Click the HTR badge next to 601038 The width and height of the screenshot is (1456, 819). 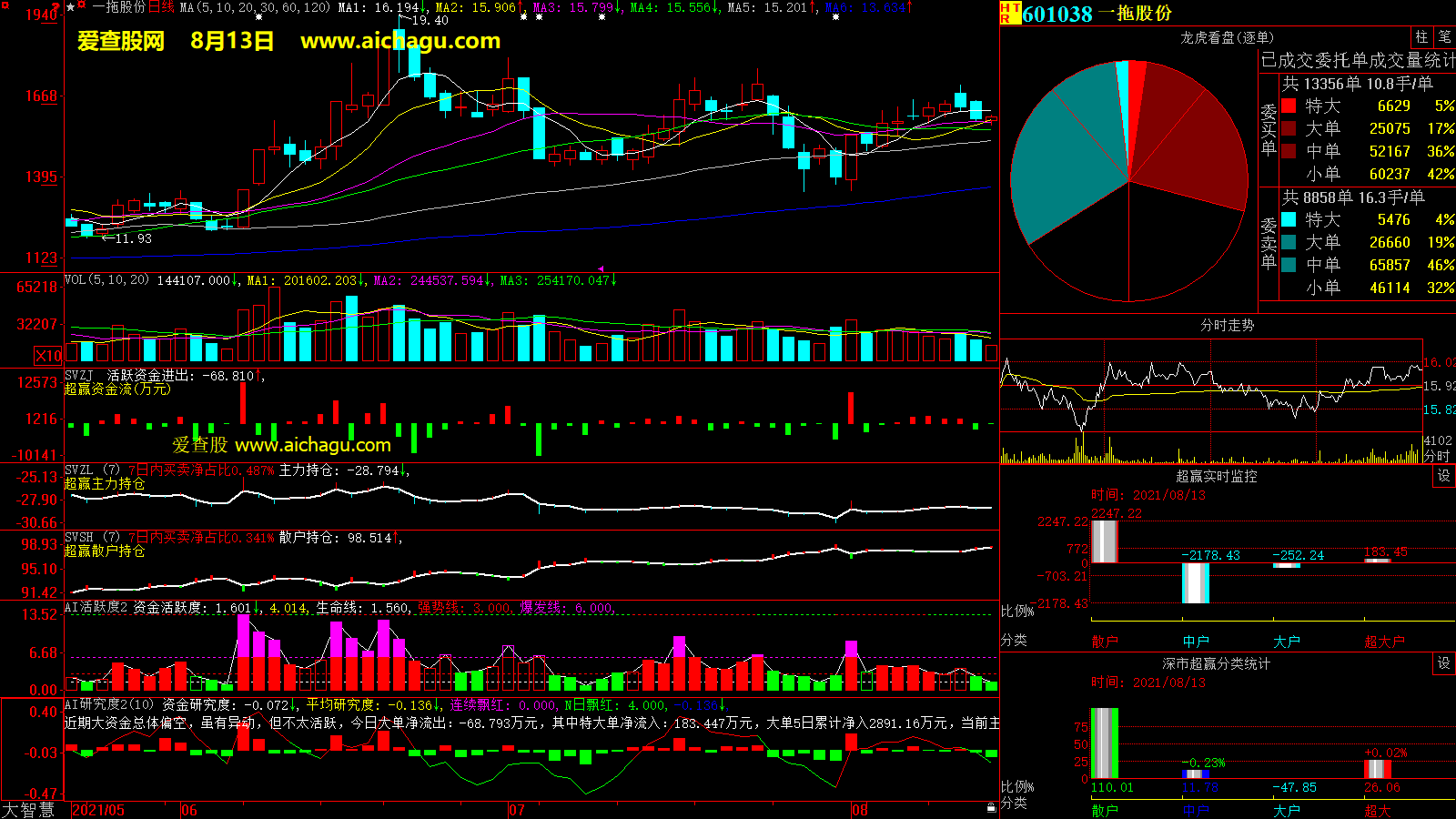[1010, 14]
